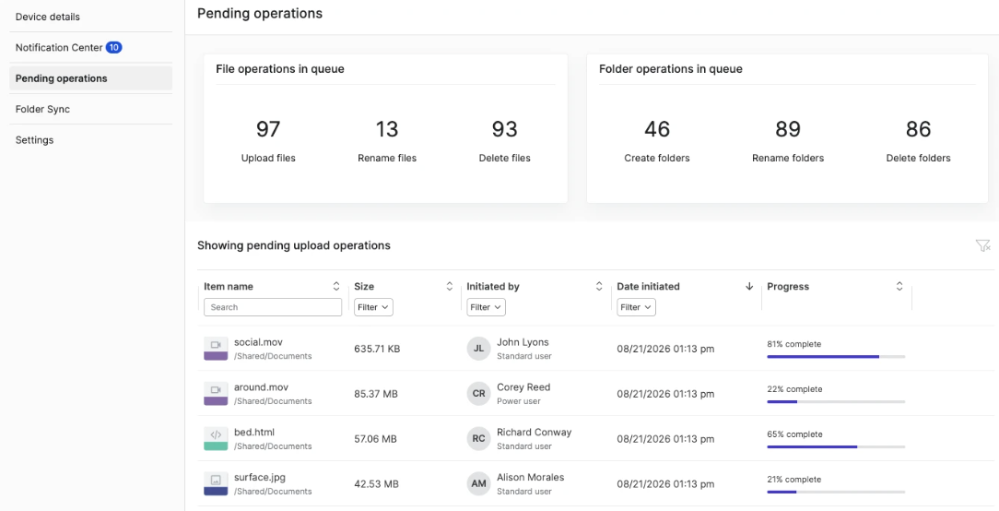The height and width of the screenshot is (511, 999).
Task: Click the surface.jpg 21% progress bar
Action: pyautogui.click(x=836, y=493)
